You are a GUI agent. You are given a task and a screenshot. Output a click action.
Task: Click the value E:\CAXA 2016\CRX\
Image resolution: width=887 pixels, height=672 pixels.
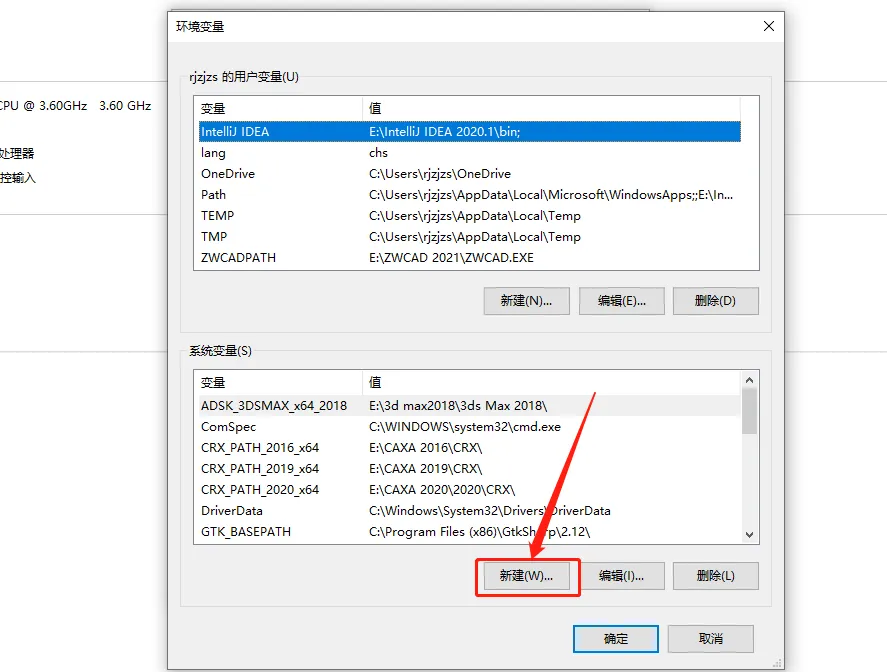tap(425, 447)
